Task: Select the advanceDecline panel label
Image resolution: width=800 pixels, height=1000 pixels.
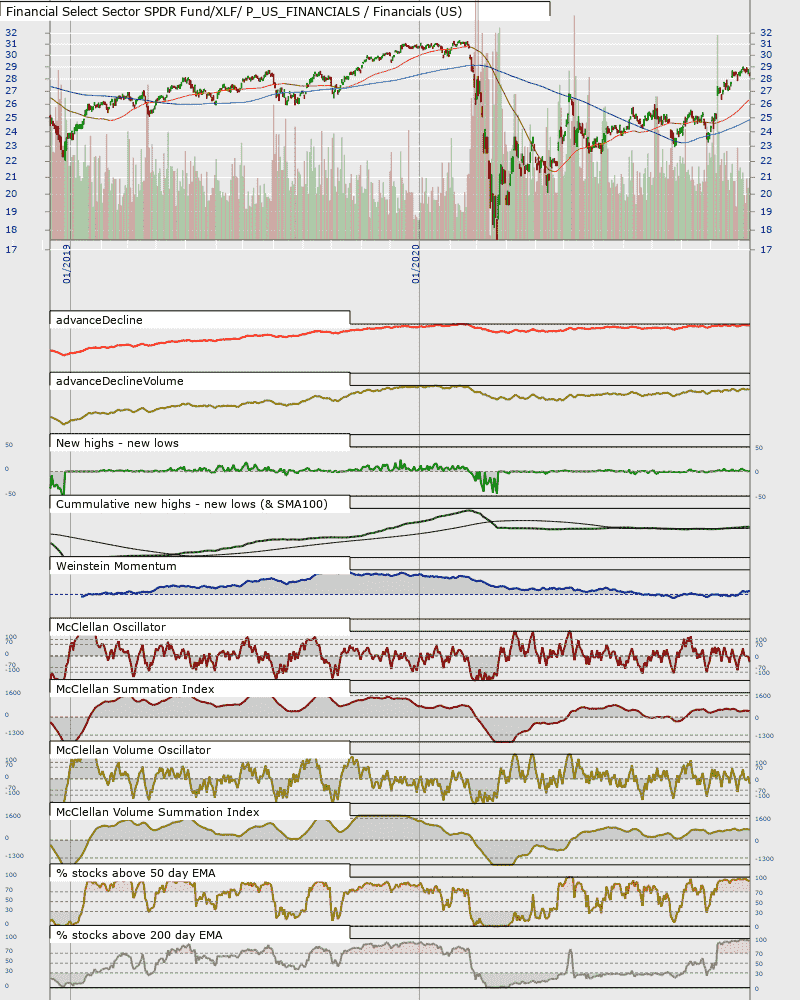Action: [x=100, y=320]
